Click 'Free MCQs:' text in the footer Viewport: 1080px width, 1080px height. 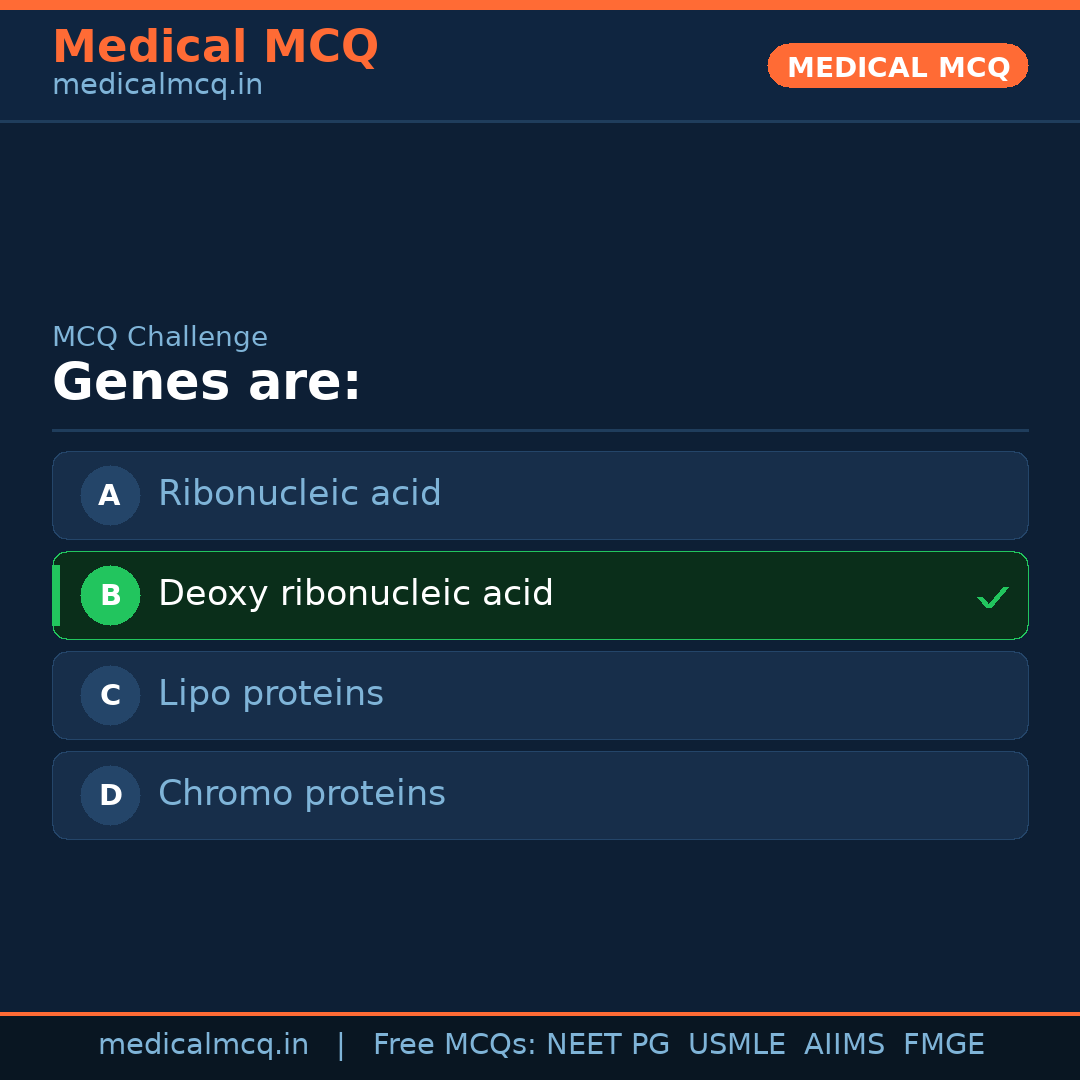(x=455, y=1045)
